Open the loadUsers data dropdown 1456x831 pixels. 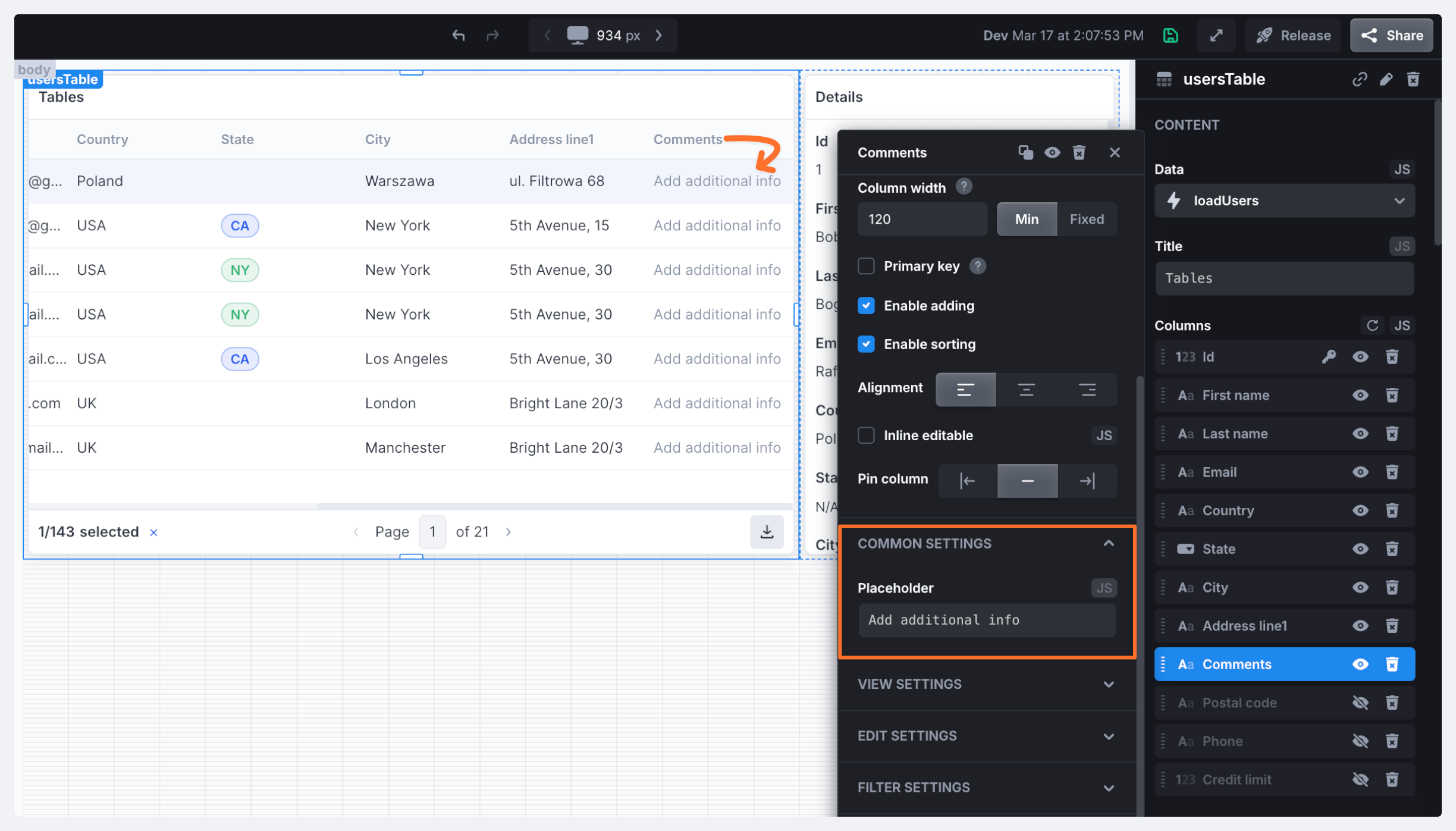click(1284, 200)
